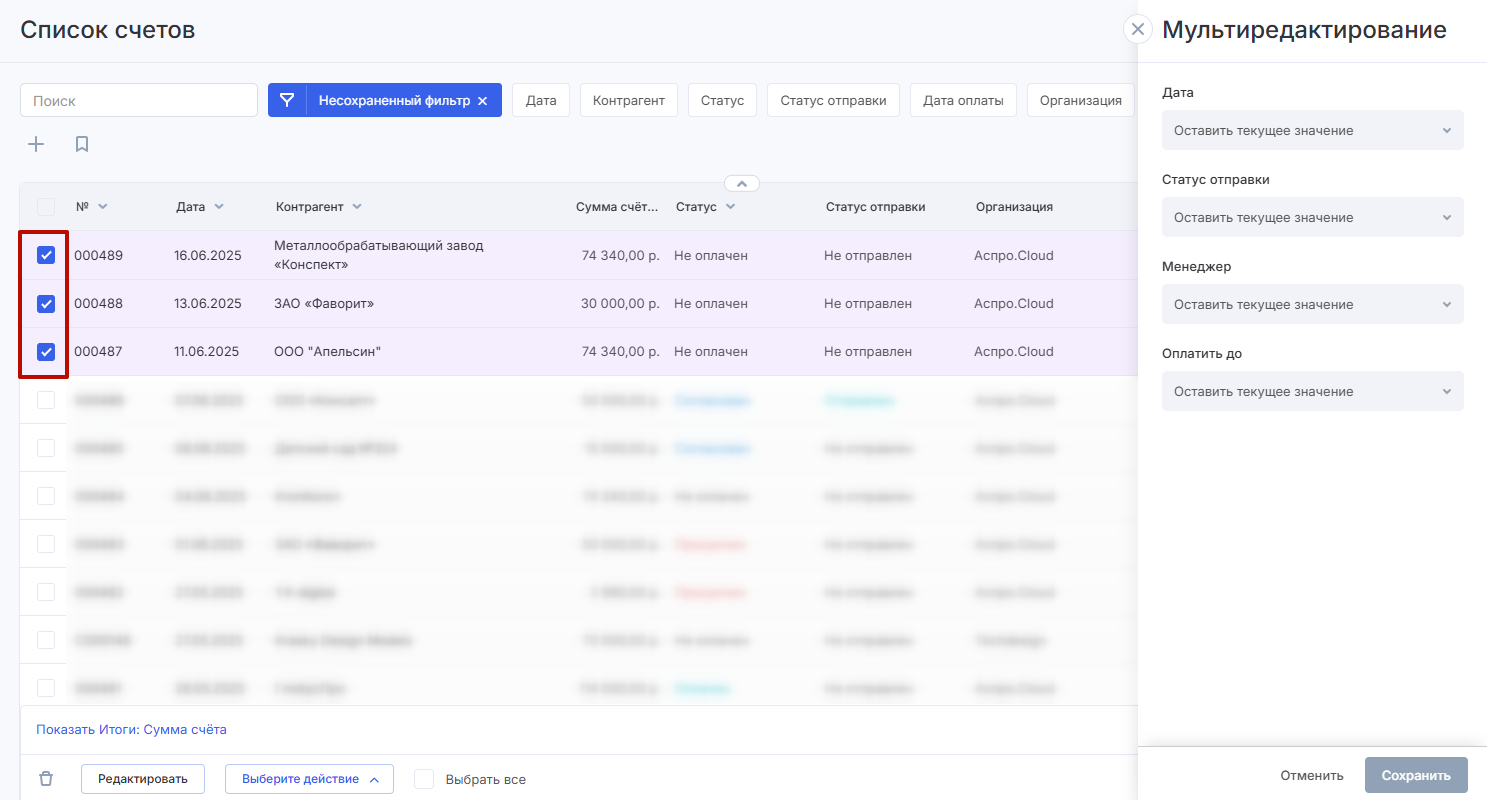Click the funnel filter icon
Screen dimensions: 1487x800
[287, 100]
